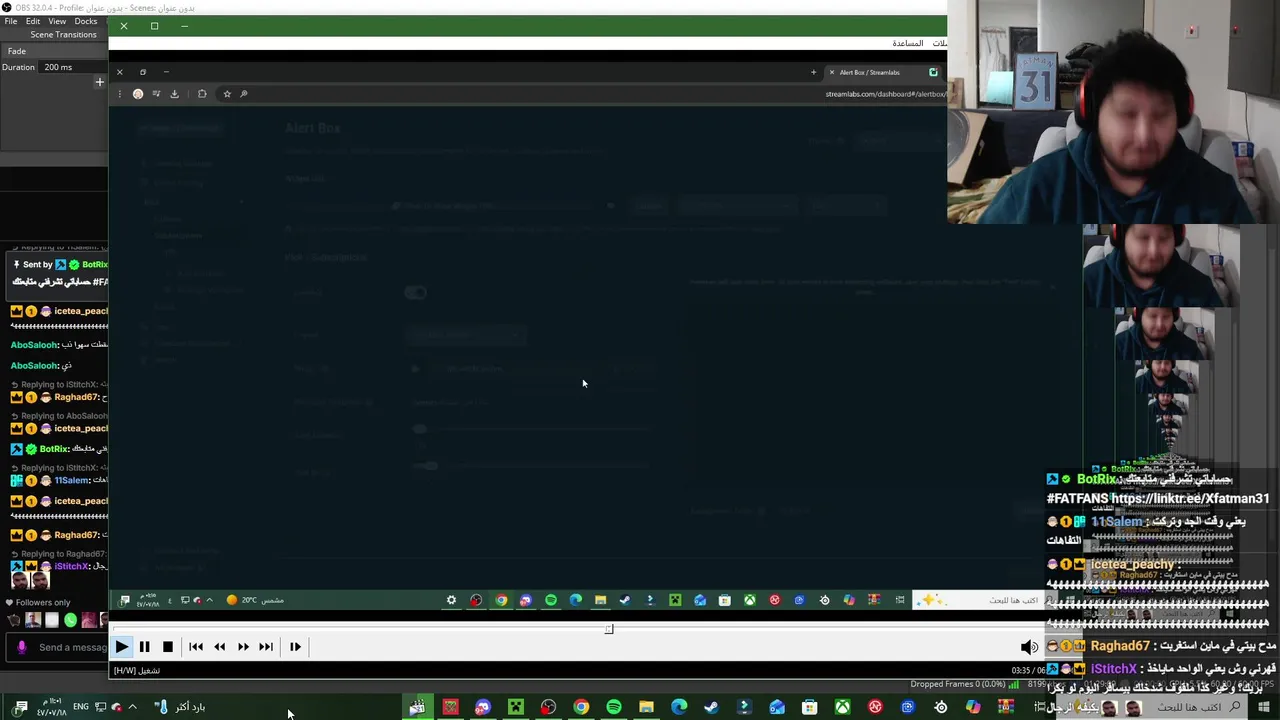Step one frame forward in player
The width and height of the screenshot is (1280, 720).
tap(295, 647)
